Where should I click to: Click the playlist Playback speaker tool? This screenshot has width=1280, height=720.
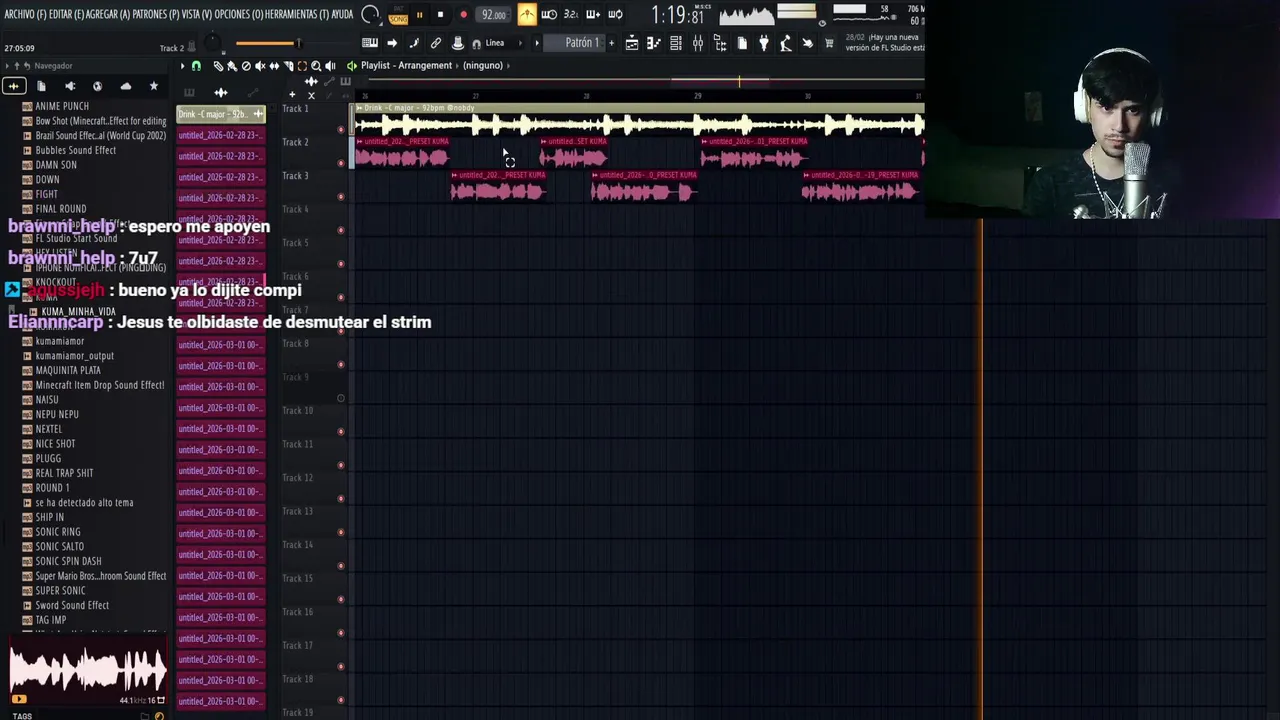(x=330, y=66)
